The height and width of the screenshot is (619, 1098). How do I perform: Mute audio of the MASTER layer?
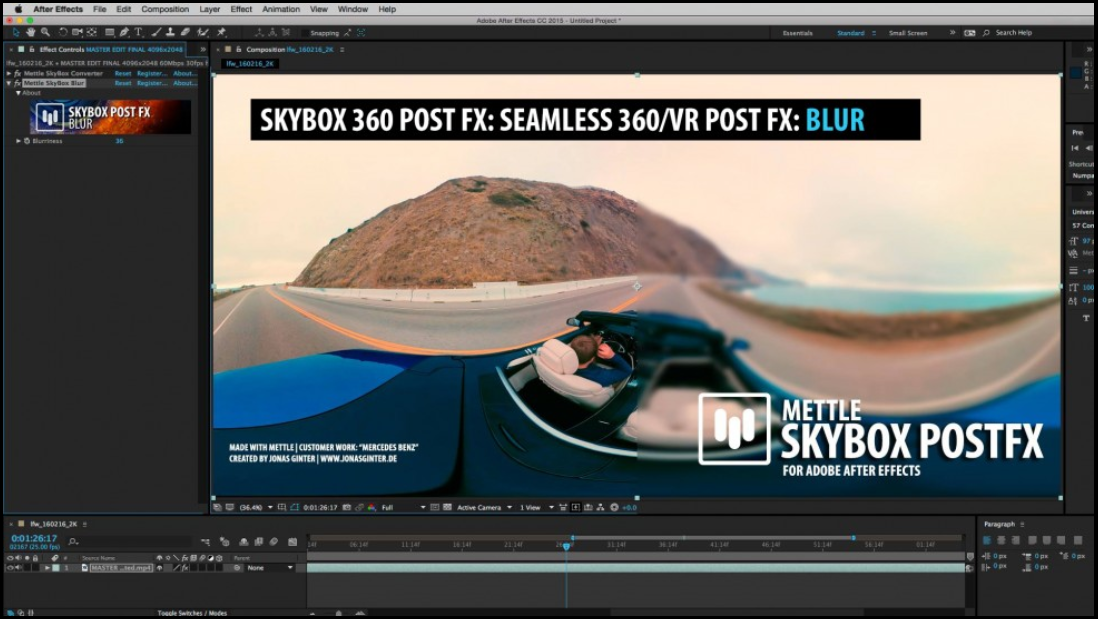pyautogui.click(x=18, y=568)
